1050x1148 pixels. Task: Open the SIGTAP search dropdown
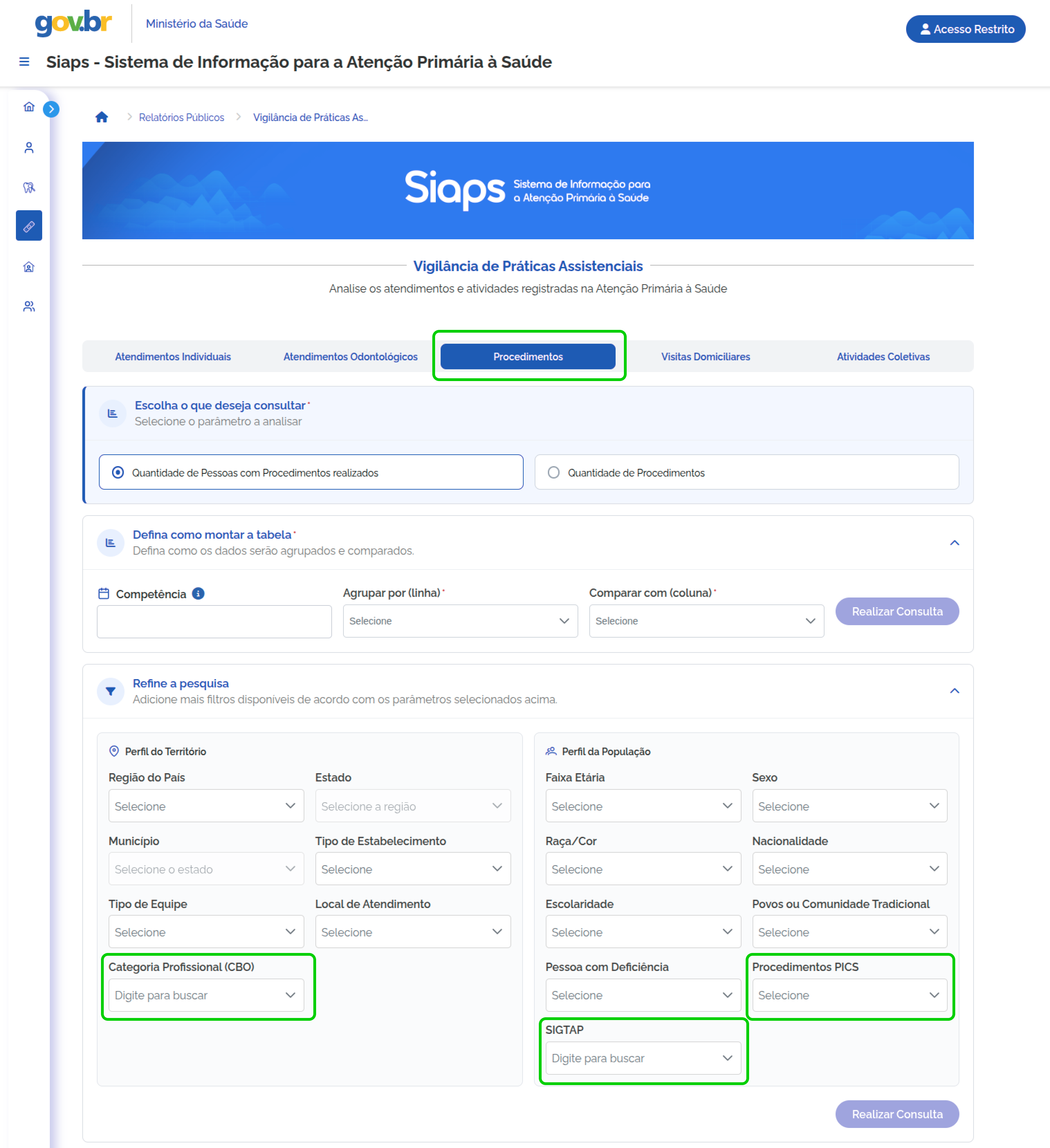[x=643, y=1058]
